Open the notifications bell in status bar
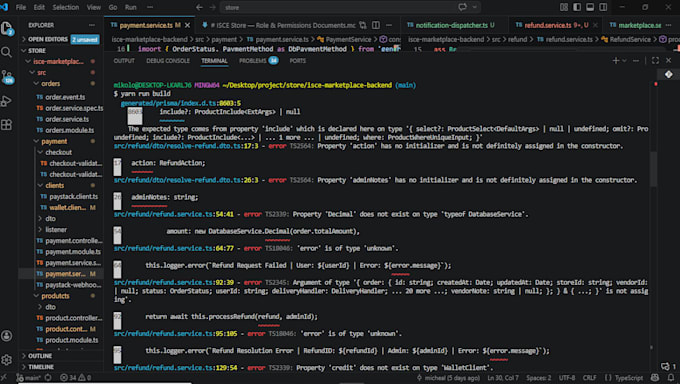This screenshot has height=384, width=680. (x=671, y=378)
